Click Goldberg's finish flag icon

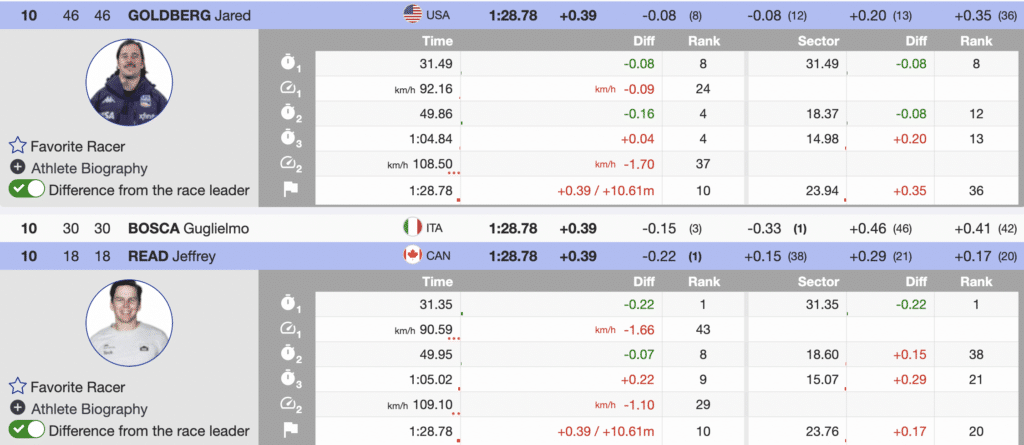[289, 190]
